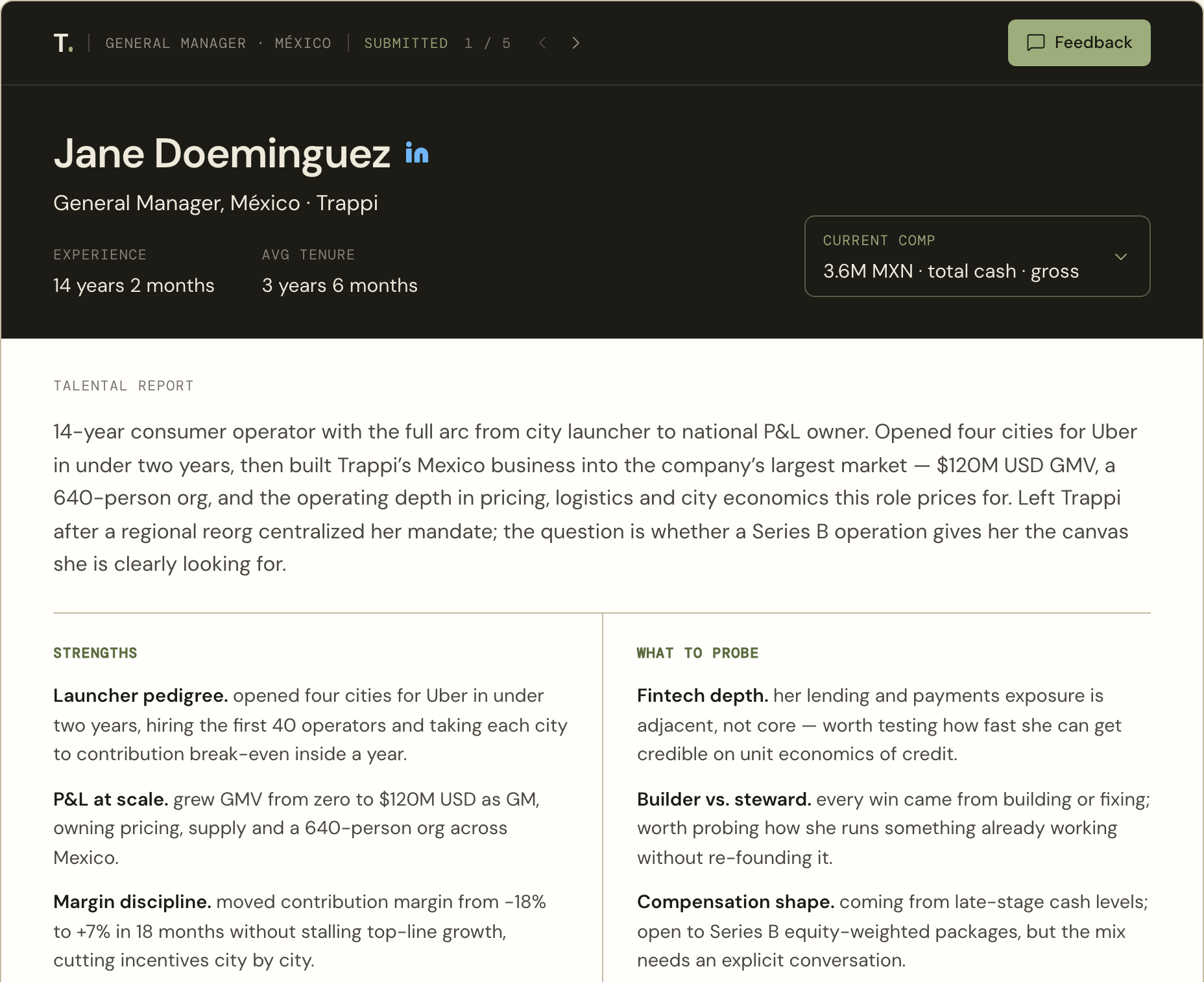Open Jane Doeminguez's LinkedIn profile icon
Viewport: 1204px width, 982px height.
pos(416,153)
